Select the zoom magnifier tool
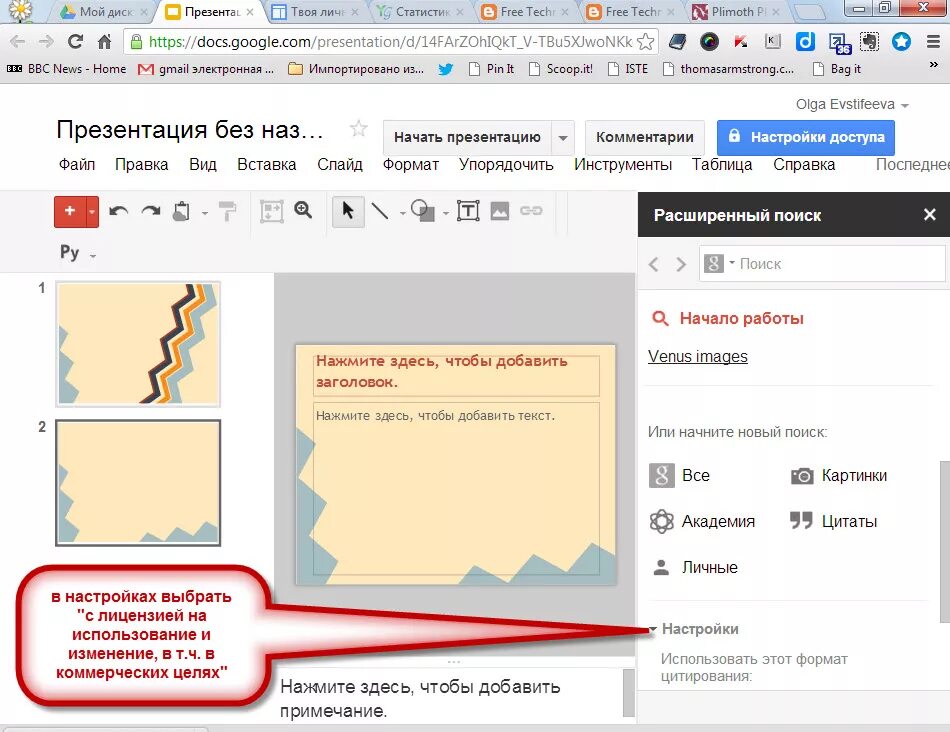Screen dimensions: 950x732 (303, 210)
